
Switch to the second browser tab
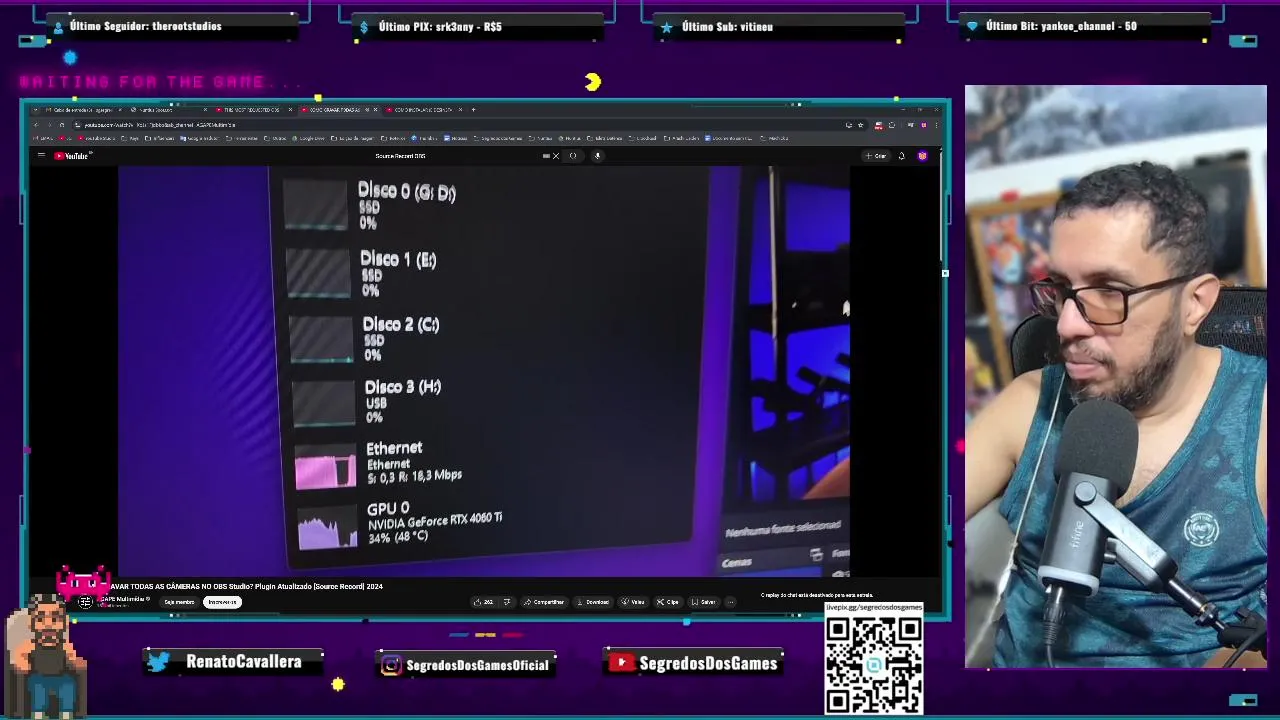pyautogui.click(x=169, y=109)
